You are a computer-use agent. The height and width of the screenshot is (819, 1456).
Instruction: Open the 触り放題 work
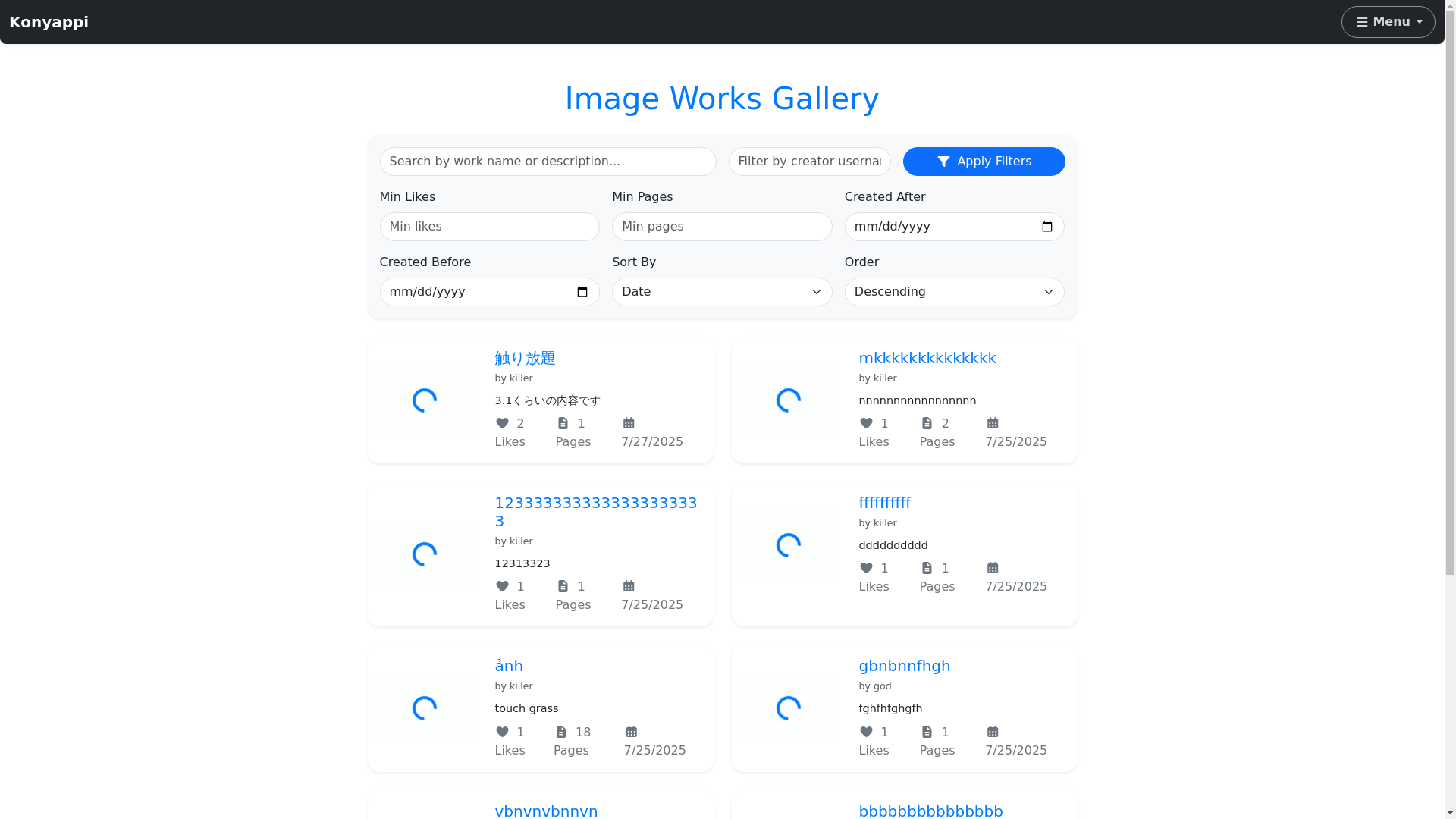click(x=525, y=358)
